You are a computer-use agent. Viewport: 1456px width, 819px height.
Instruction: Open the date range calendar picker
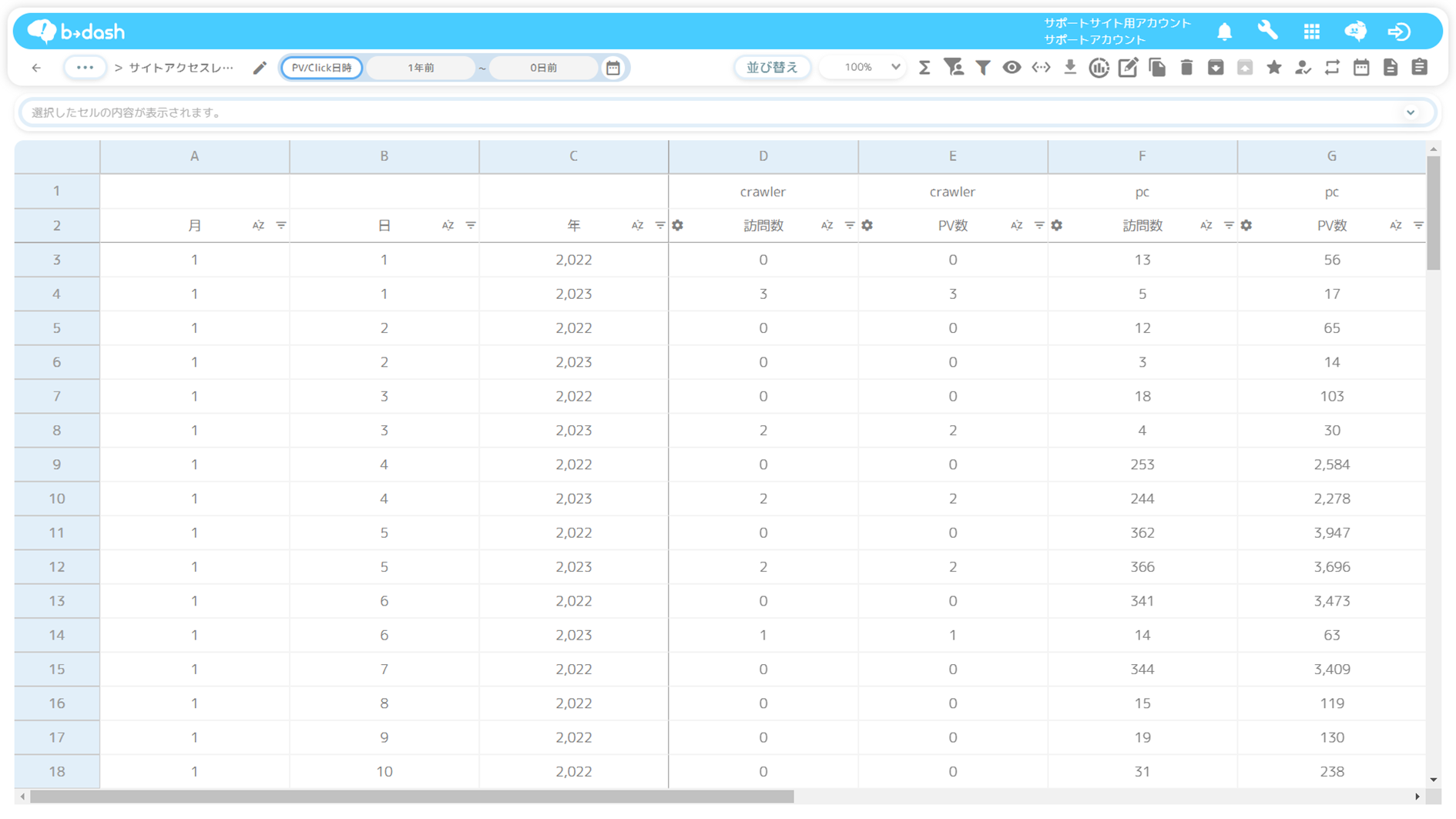[613, 68]
